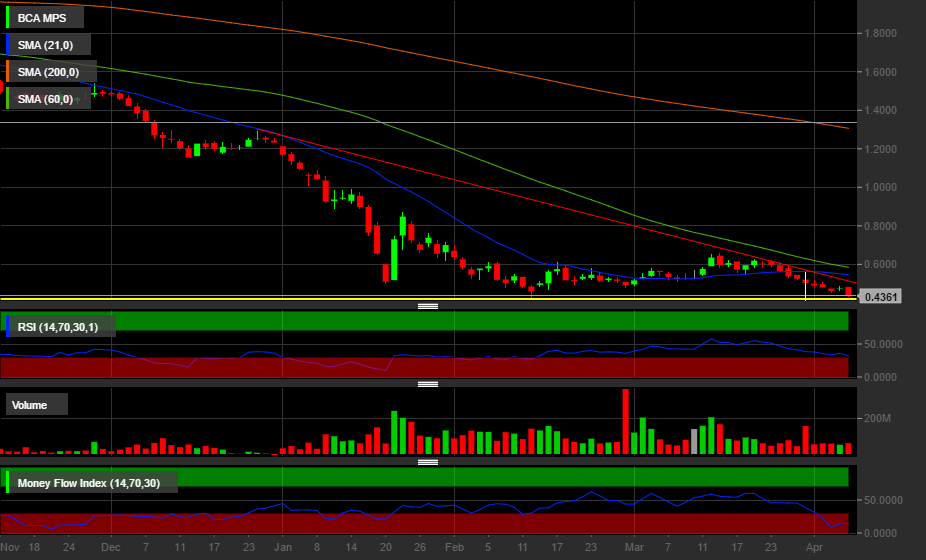The image size is (926, 560).
Task: Click the 200M value on Volume axis
Action: tap(878, 418)
